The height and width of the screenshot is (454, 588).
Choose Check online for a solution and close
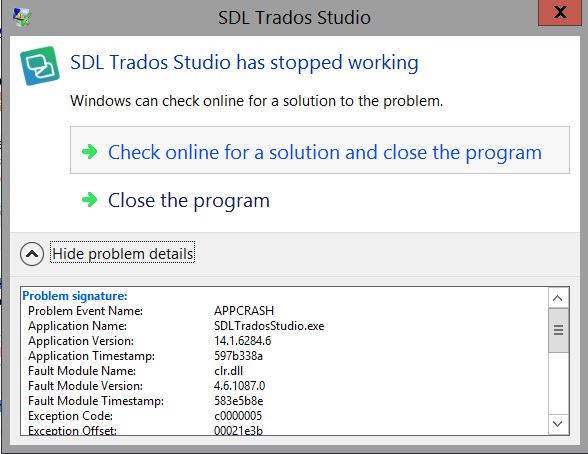[320, 150]
